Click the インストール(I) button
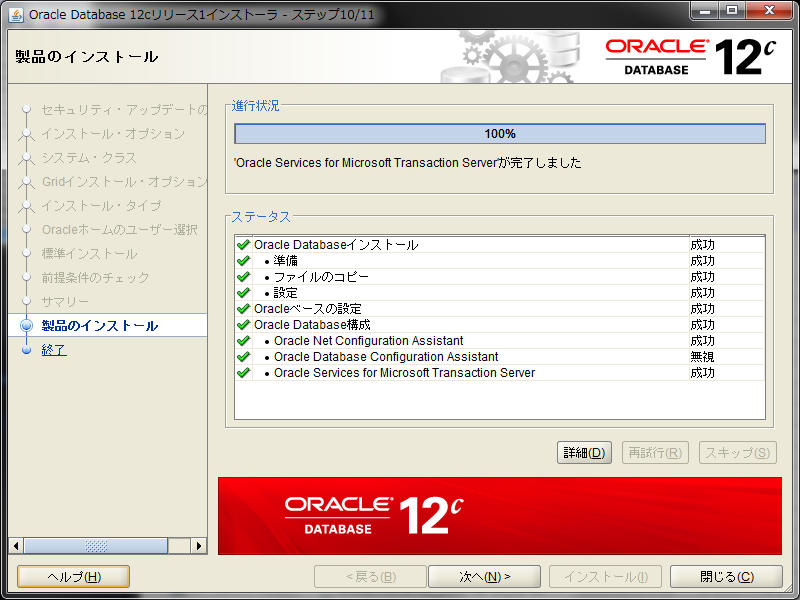 pyautogui.click(x=605, y=577)
